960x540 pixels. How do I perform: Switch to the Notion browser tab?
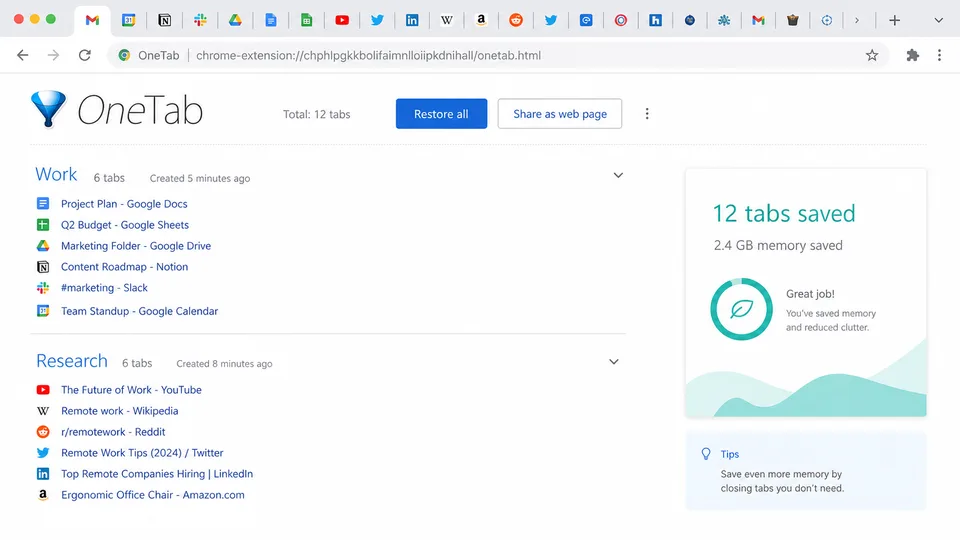tap(164, 20)
